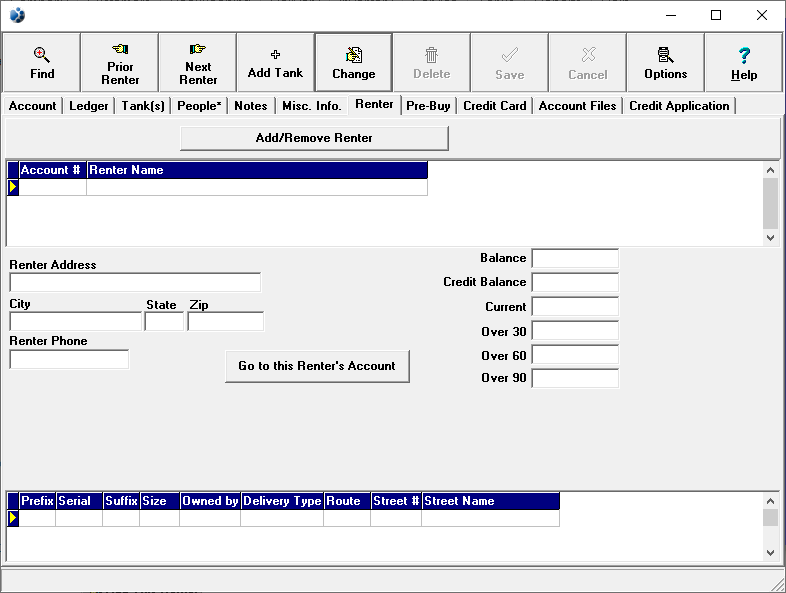
Task: Click the application logo in title bar
Action: click(17, 15)
